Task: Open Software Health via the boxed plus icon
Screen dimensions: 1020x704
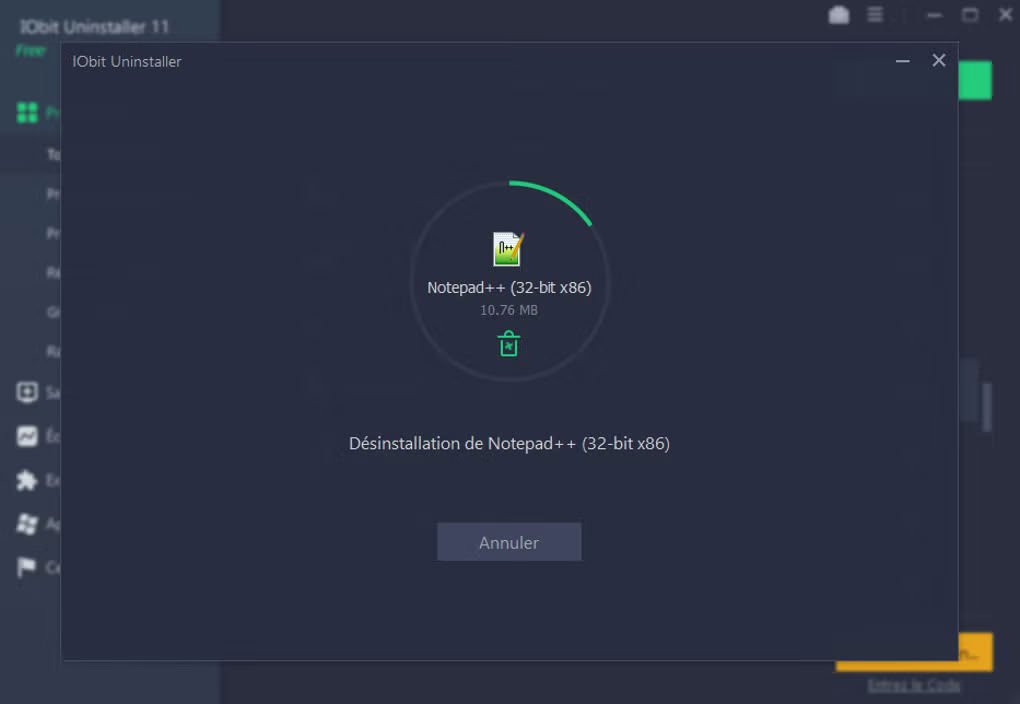Action: [28, 392]
